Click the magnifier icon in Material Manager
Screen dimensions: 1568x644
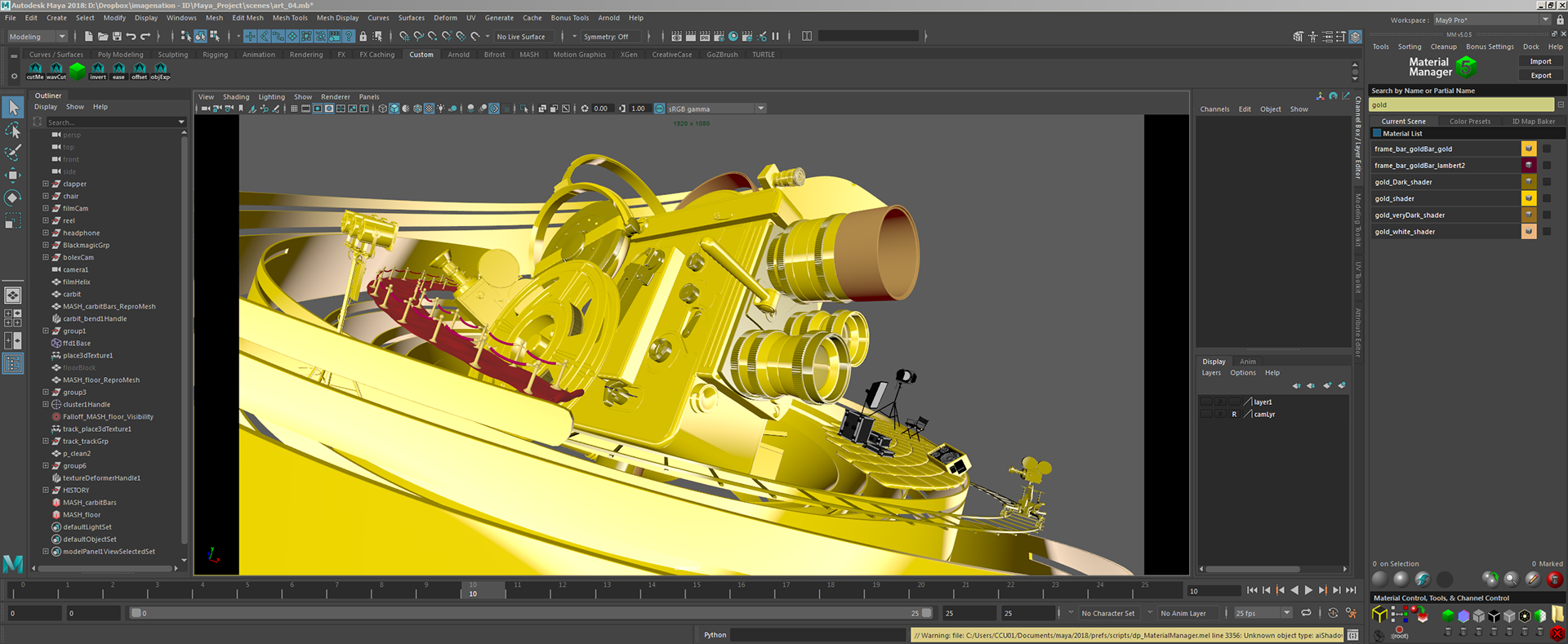[x=1511, y=580]
